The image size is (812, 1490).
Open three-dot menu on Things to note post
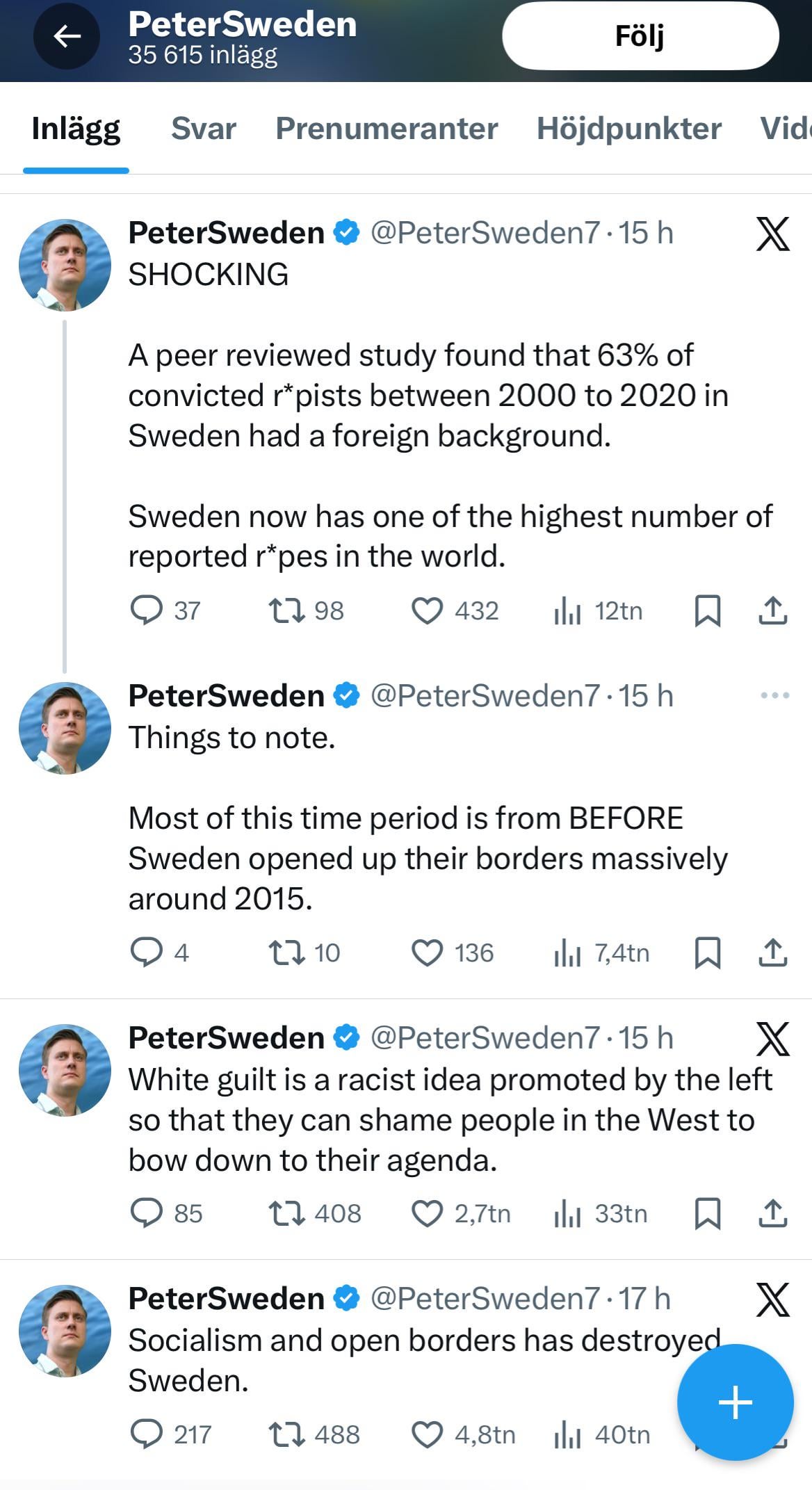774,695
